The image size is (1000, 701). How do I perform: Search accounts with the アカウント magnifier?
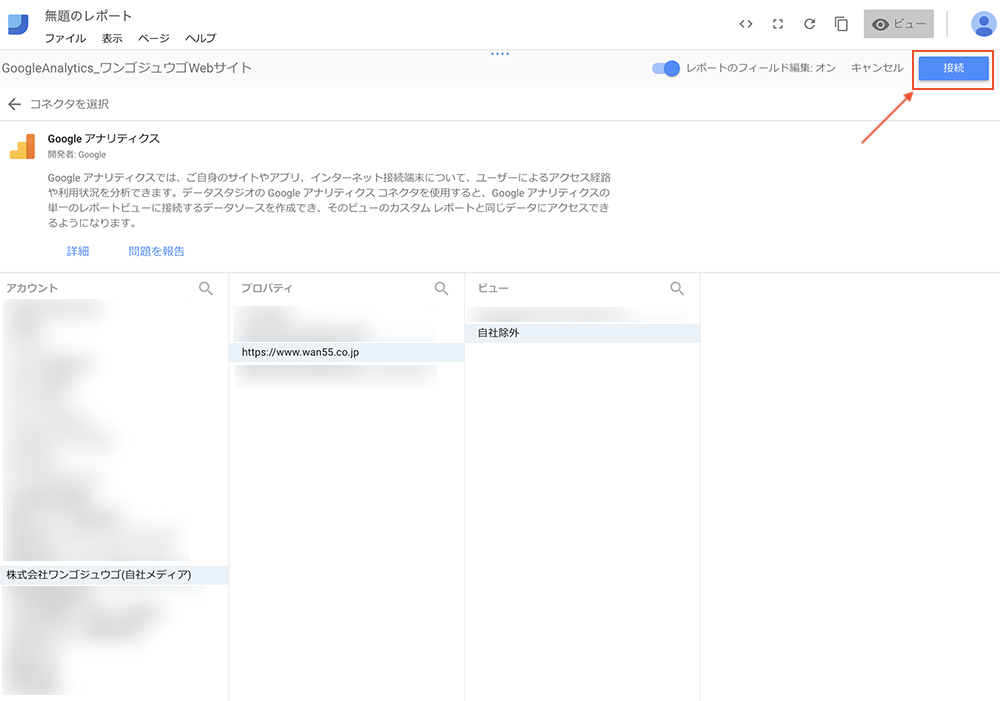click(x=205, y=288)
